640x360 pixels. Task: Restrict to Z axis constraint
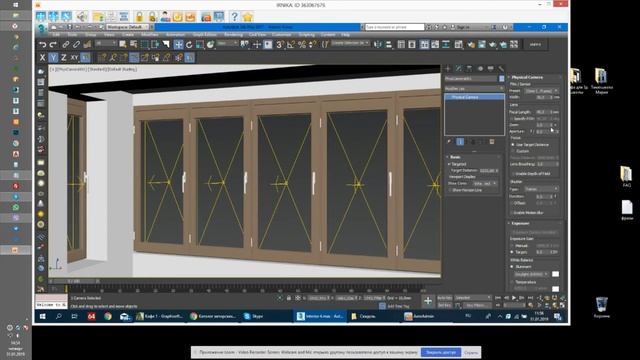(x=64, y=58)
